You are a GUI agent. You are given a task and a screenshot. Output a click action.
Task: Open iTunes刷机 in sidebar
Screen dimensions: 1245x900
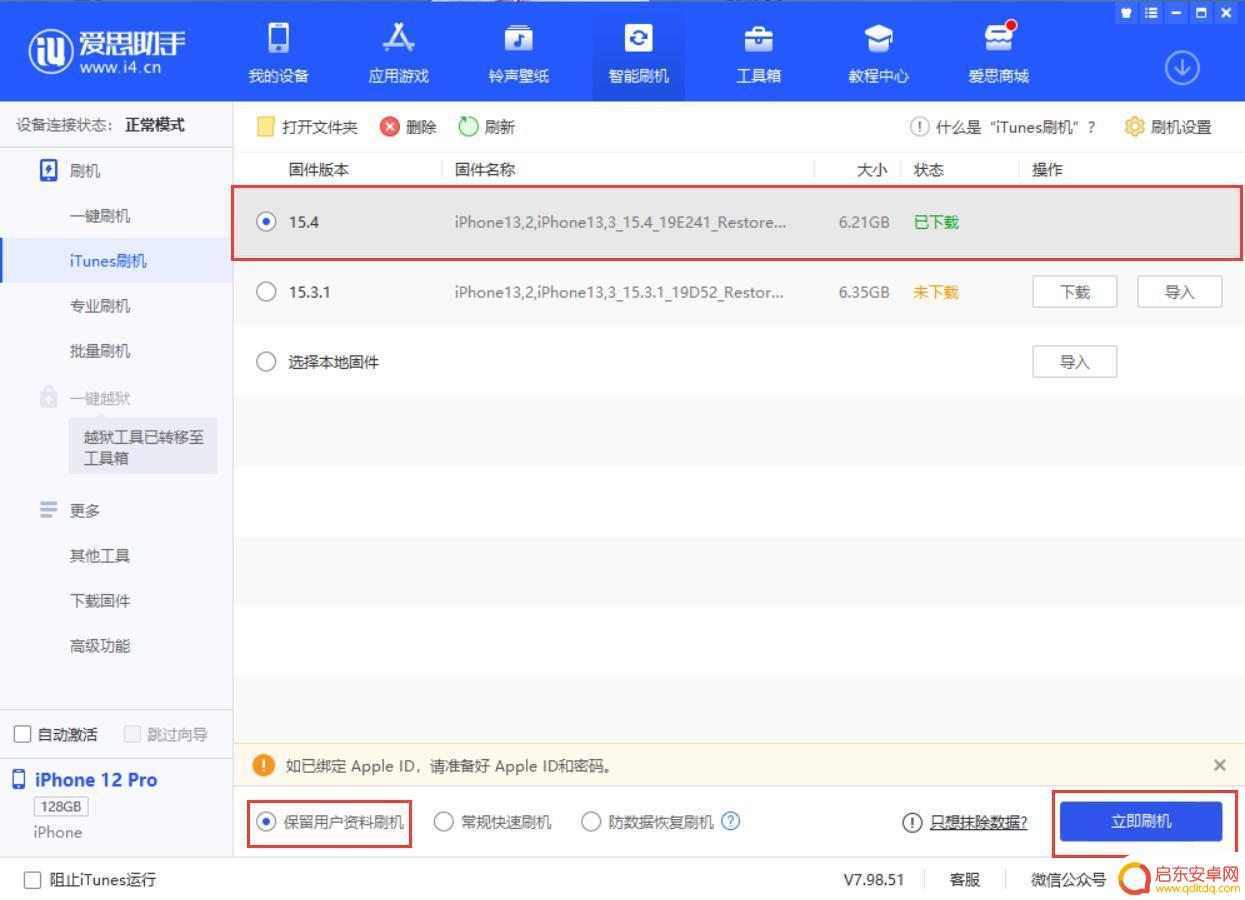(108, 261)
